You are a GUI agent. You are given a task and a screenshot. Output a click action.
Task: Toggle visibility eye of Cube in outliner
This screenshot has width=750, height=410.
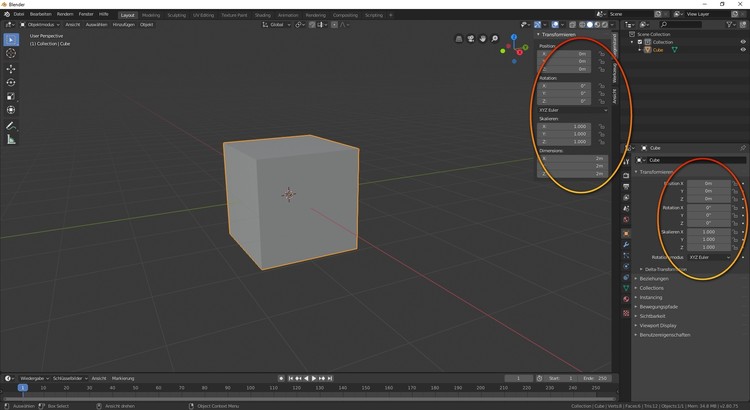click(x=743, y=50)
